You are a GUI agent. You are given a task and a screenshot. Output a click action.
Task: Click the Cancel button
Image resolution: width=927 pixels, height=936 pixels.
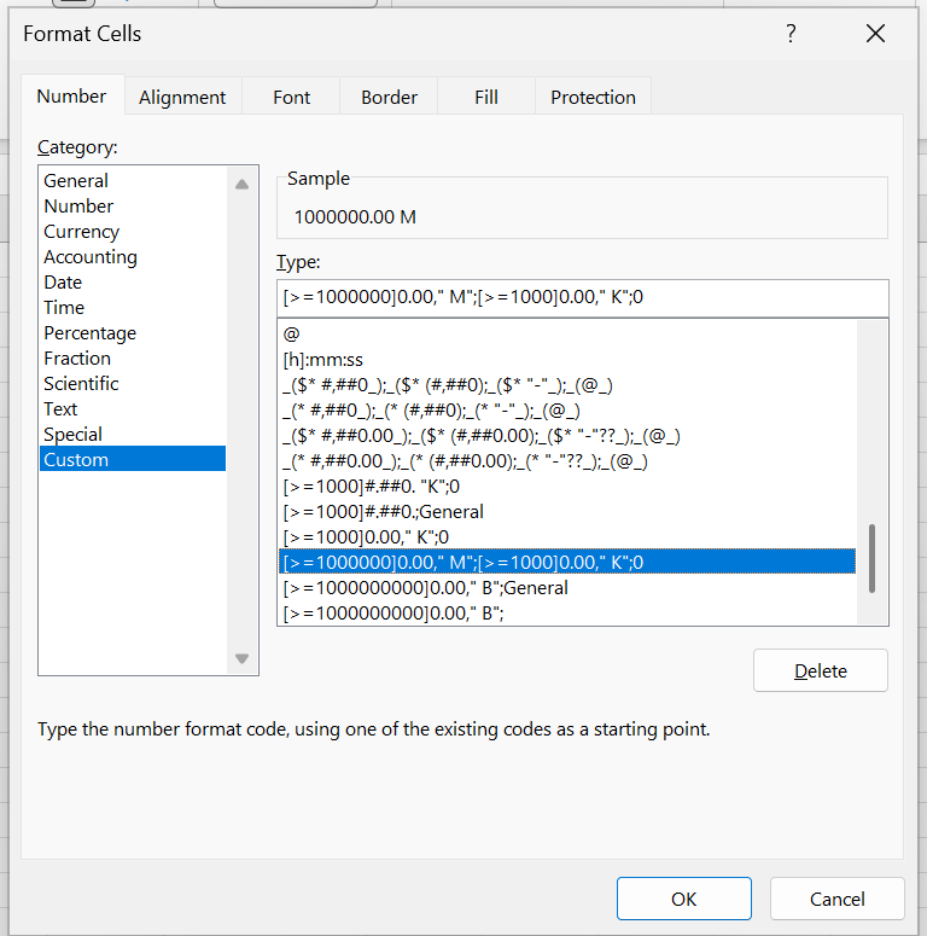(x=837, y=898)
